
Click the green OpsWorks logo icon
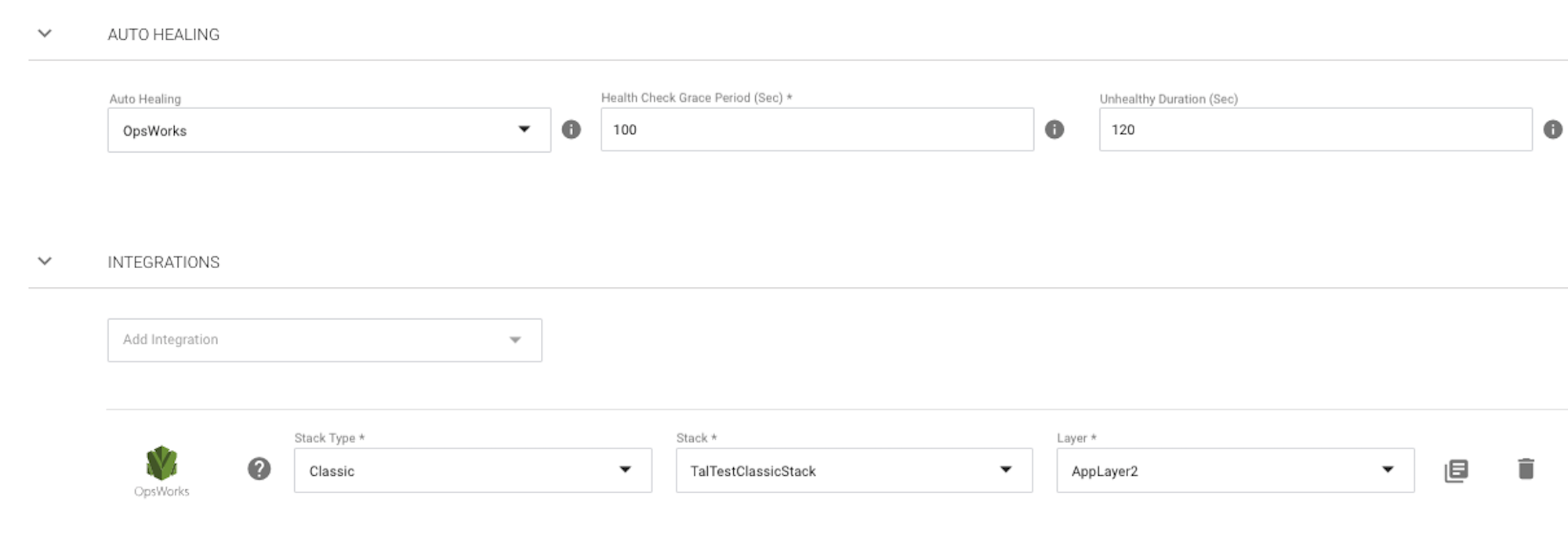click(162, 463)
